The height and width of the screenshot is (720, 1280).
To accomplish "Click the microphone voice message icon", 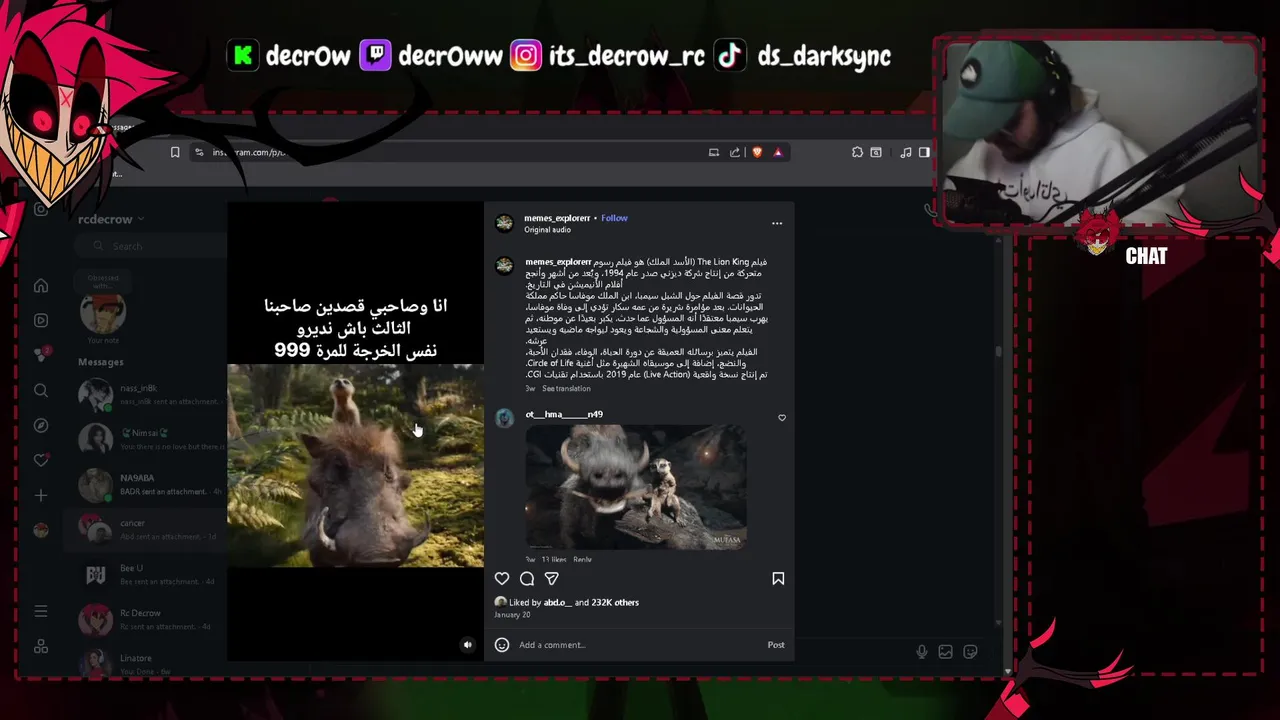I will point(922,652).
